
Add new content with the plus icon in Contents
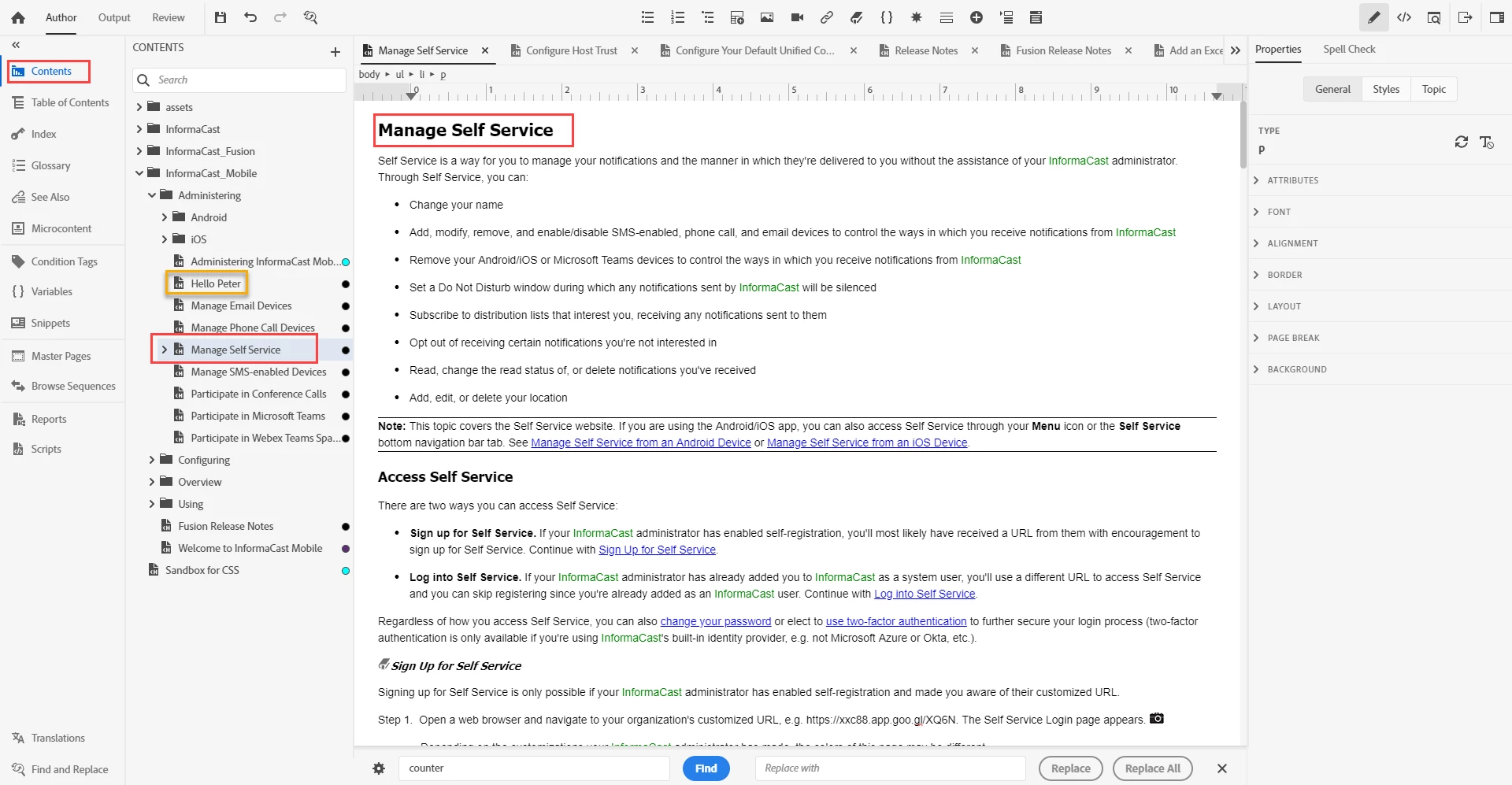tap(335, 52)
